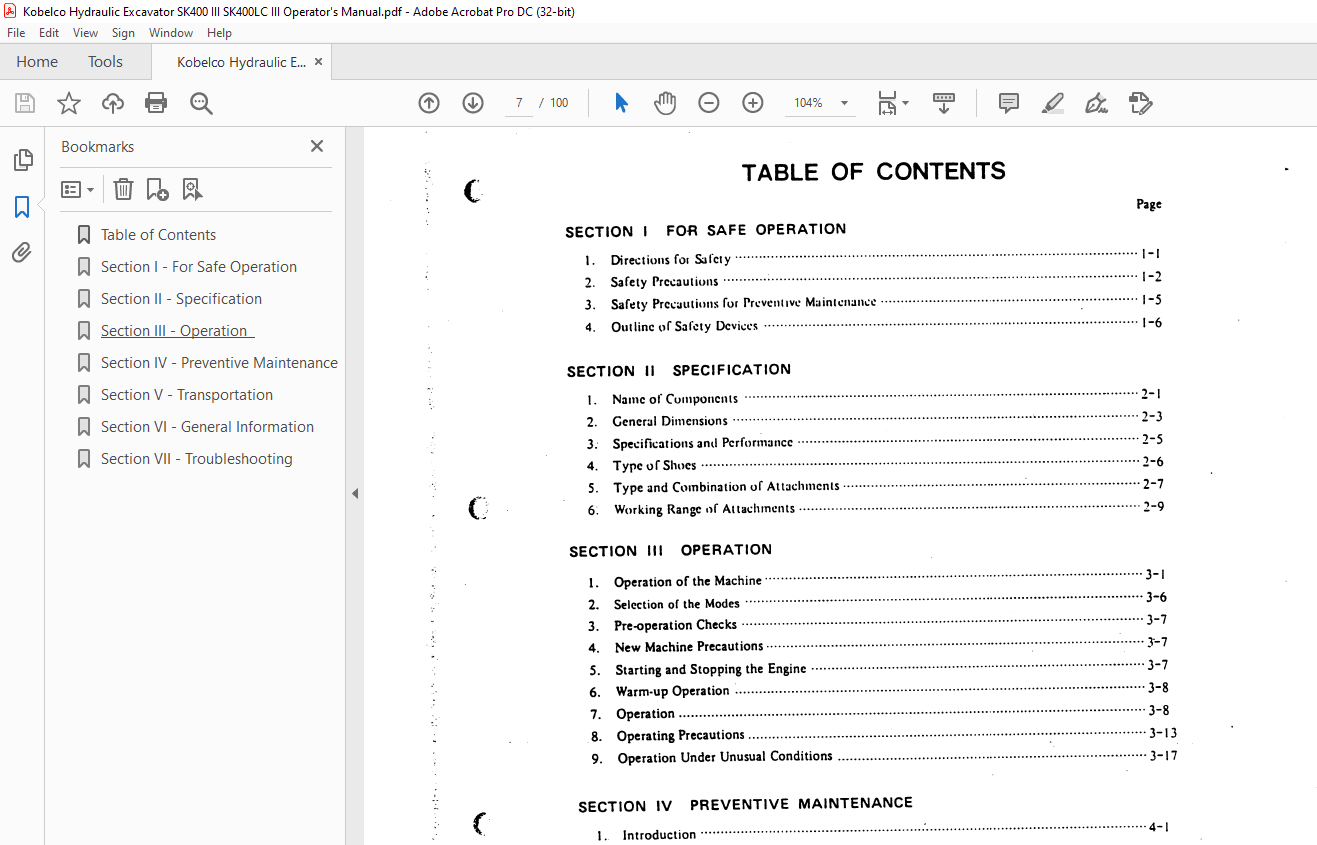
Task: Open the Sign document tool
Action: click(1096, 103)
